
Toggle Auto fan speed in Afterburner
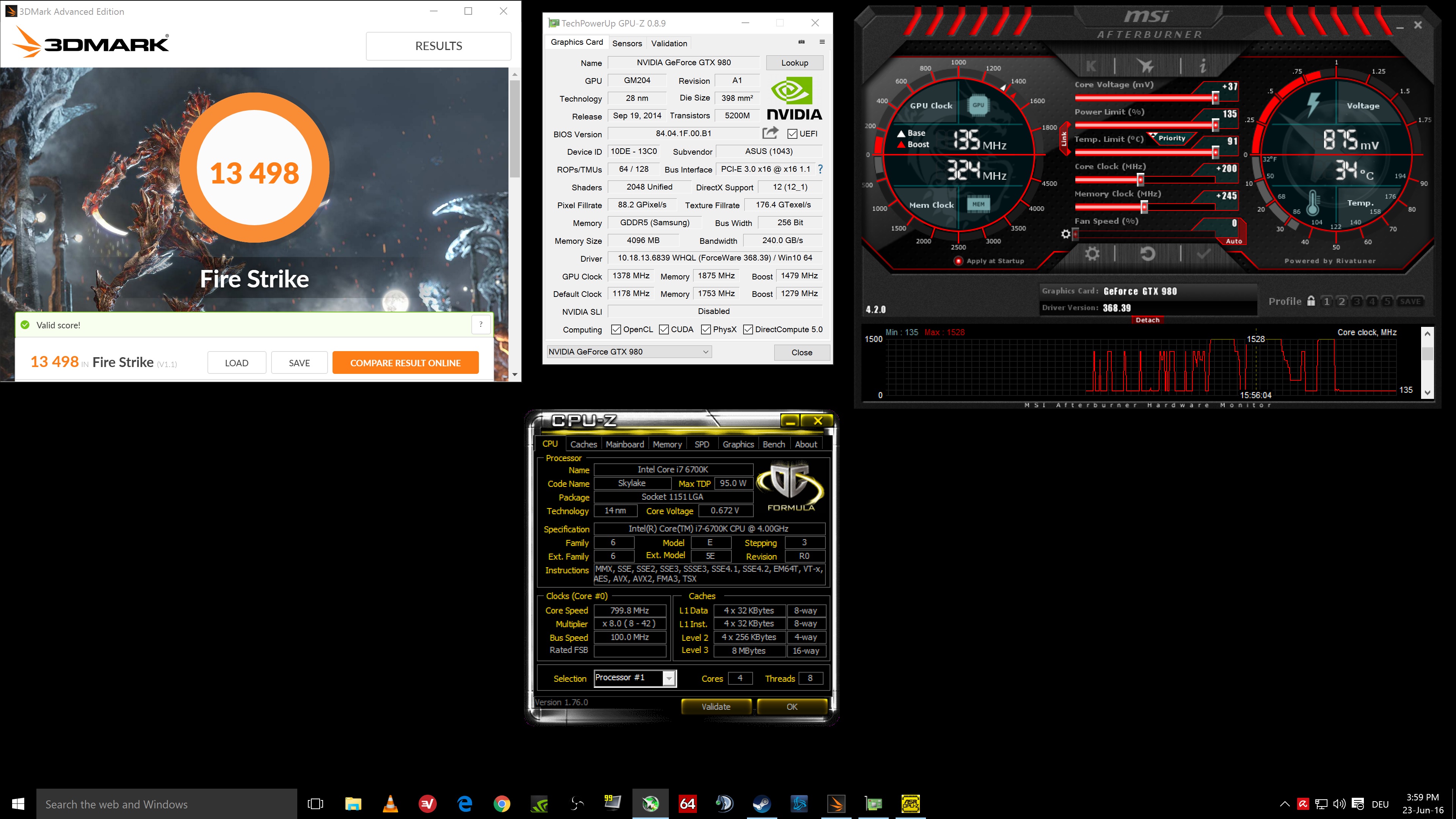tap(1234, 242)
